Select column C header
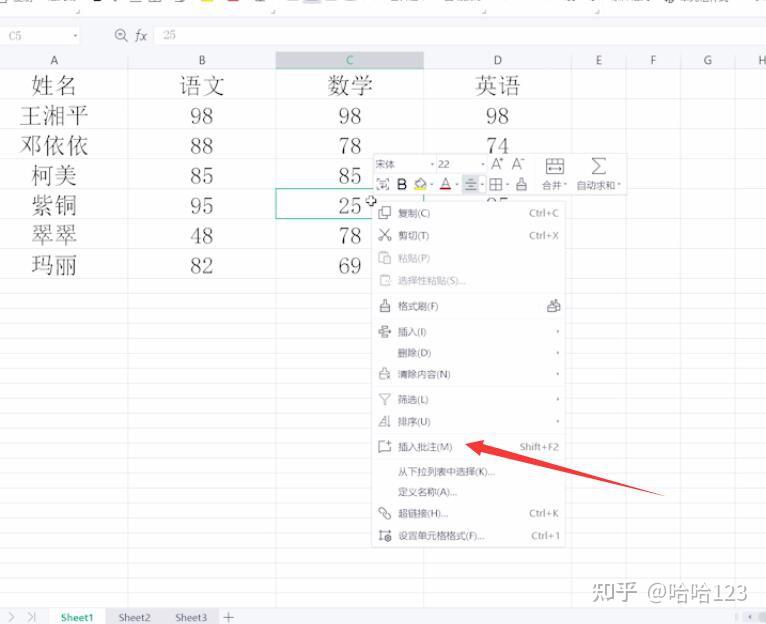The image size is (766, 624). click(x=350, y=60)
